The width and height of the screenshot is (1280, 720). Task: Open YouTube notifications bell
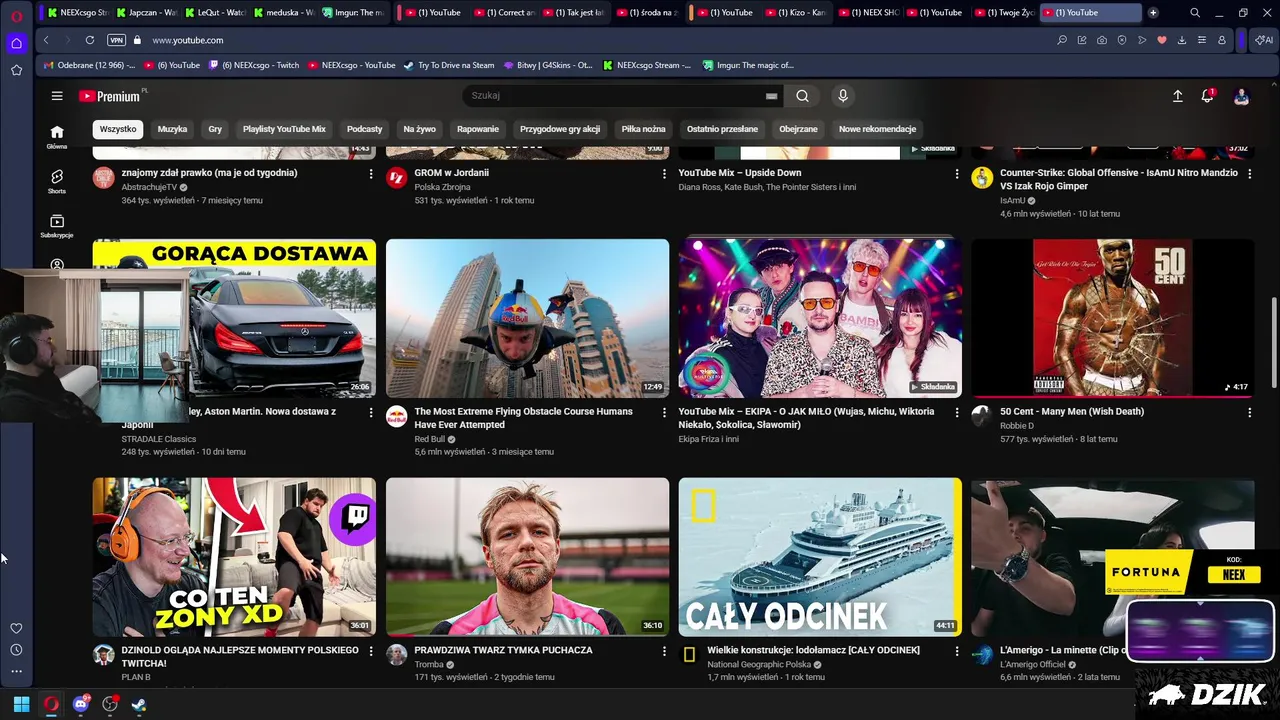coord(1208,96)
